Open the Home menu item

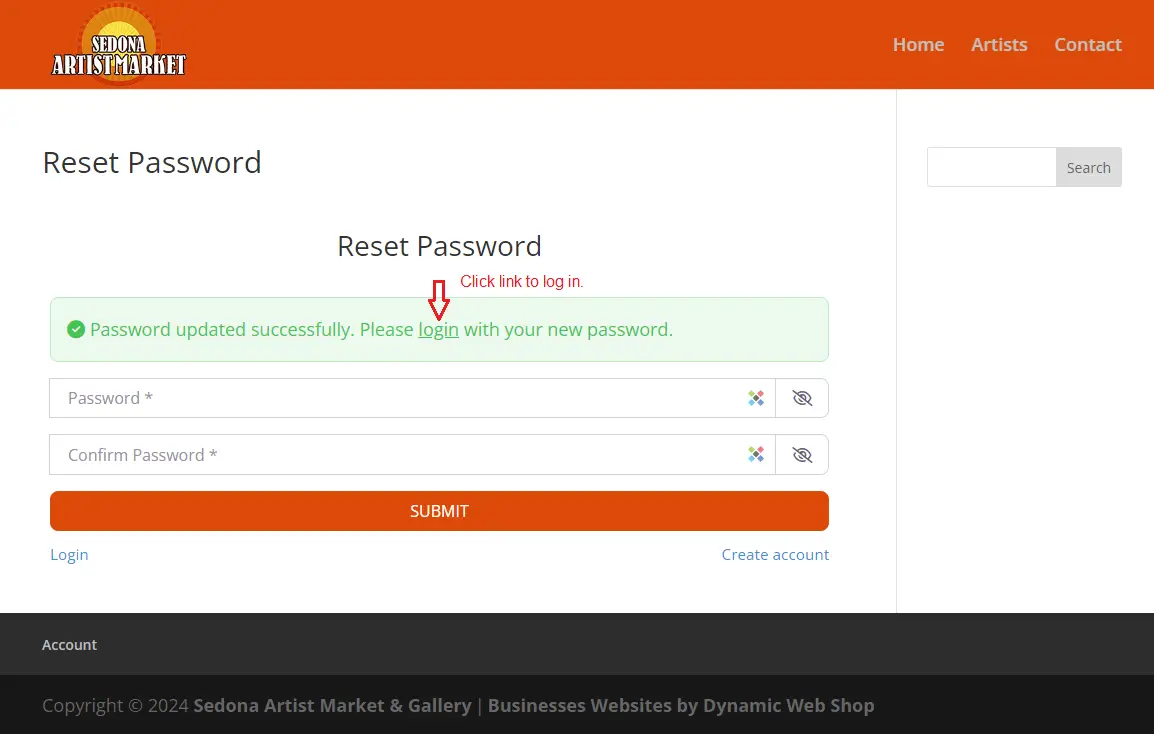(x=918, y=45)
